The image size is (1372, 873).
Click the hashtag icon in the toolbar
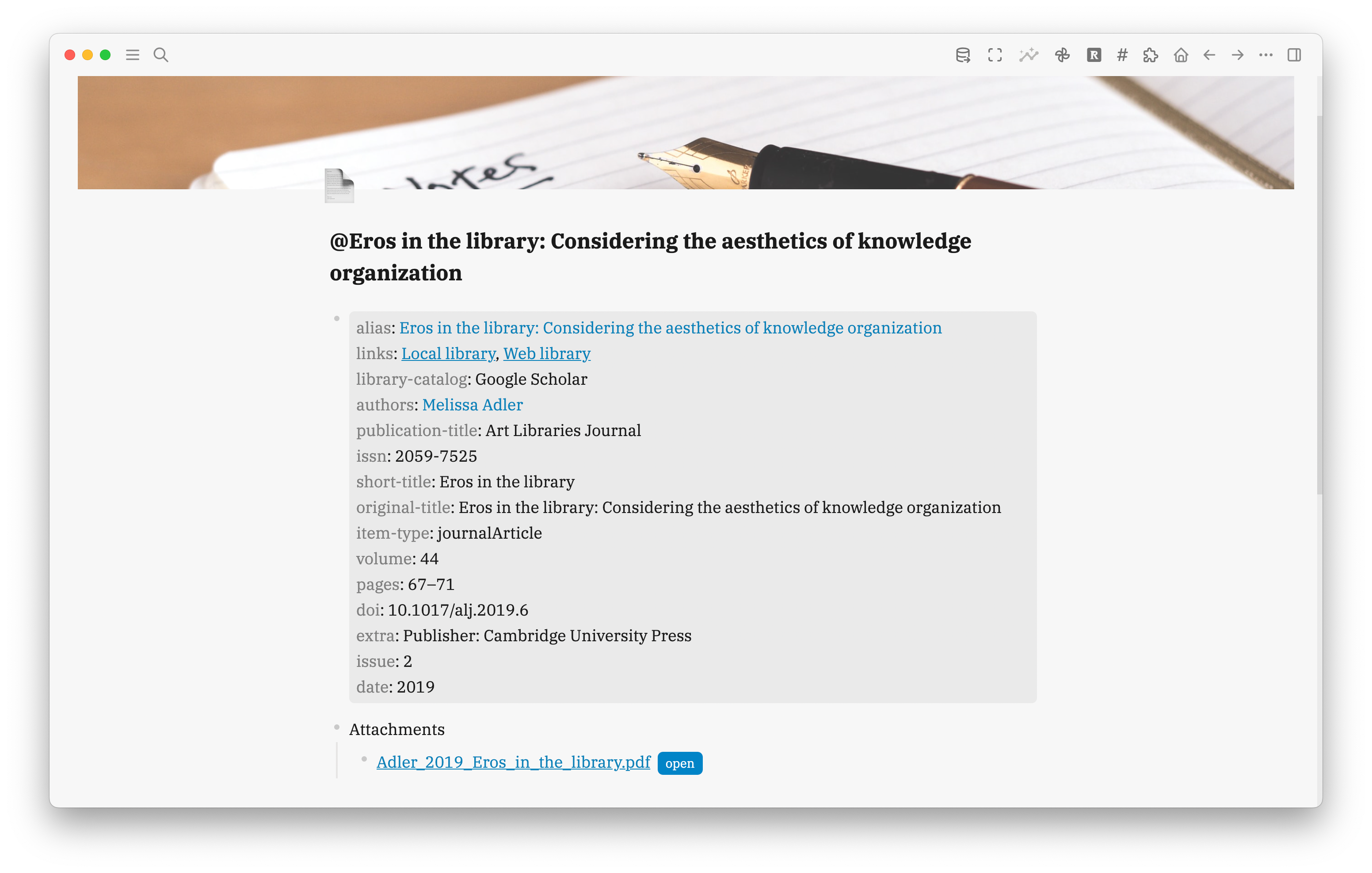tap(1122, 55)
